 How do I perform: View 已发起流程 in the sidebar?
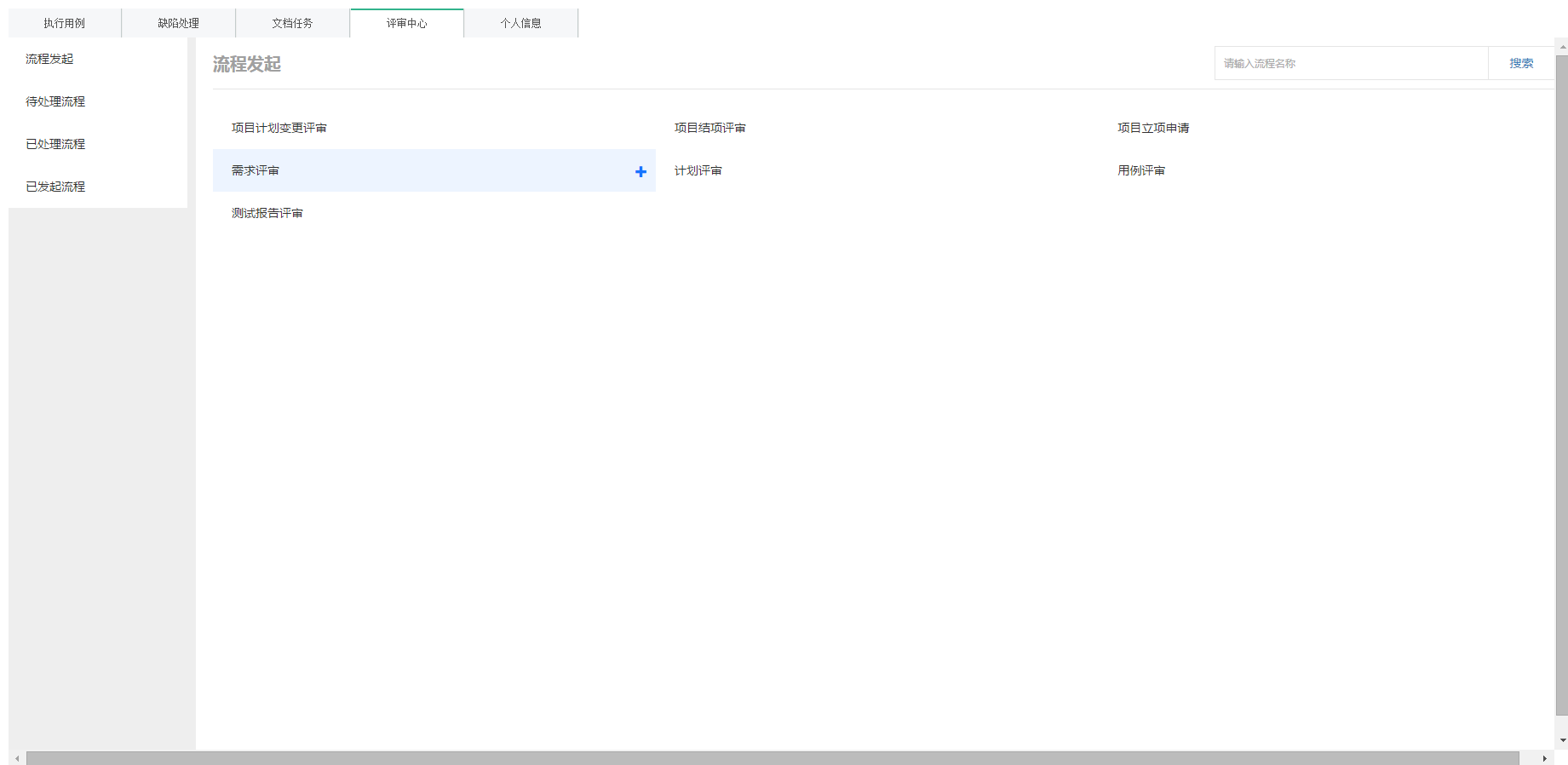coord(55,187)
